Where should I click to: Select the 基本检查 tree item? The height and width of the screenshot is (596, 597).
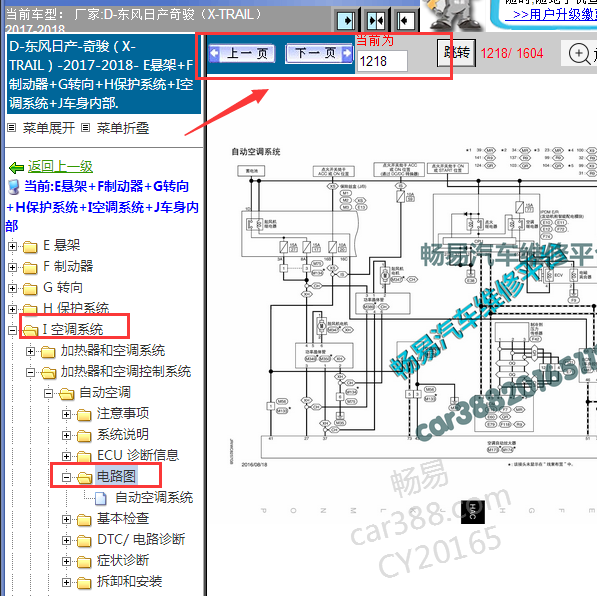coord(123,518)
